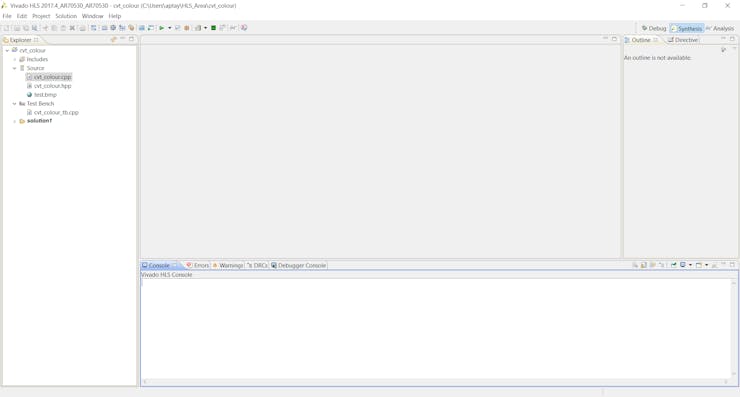Open the Analysis perspective
Screen dimensions: 740x397
pyautogui.click(x=720, y=28)
